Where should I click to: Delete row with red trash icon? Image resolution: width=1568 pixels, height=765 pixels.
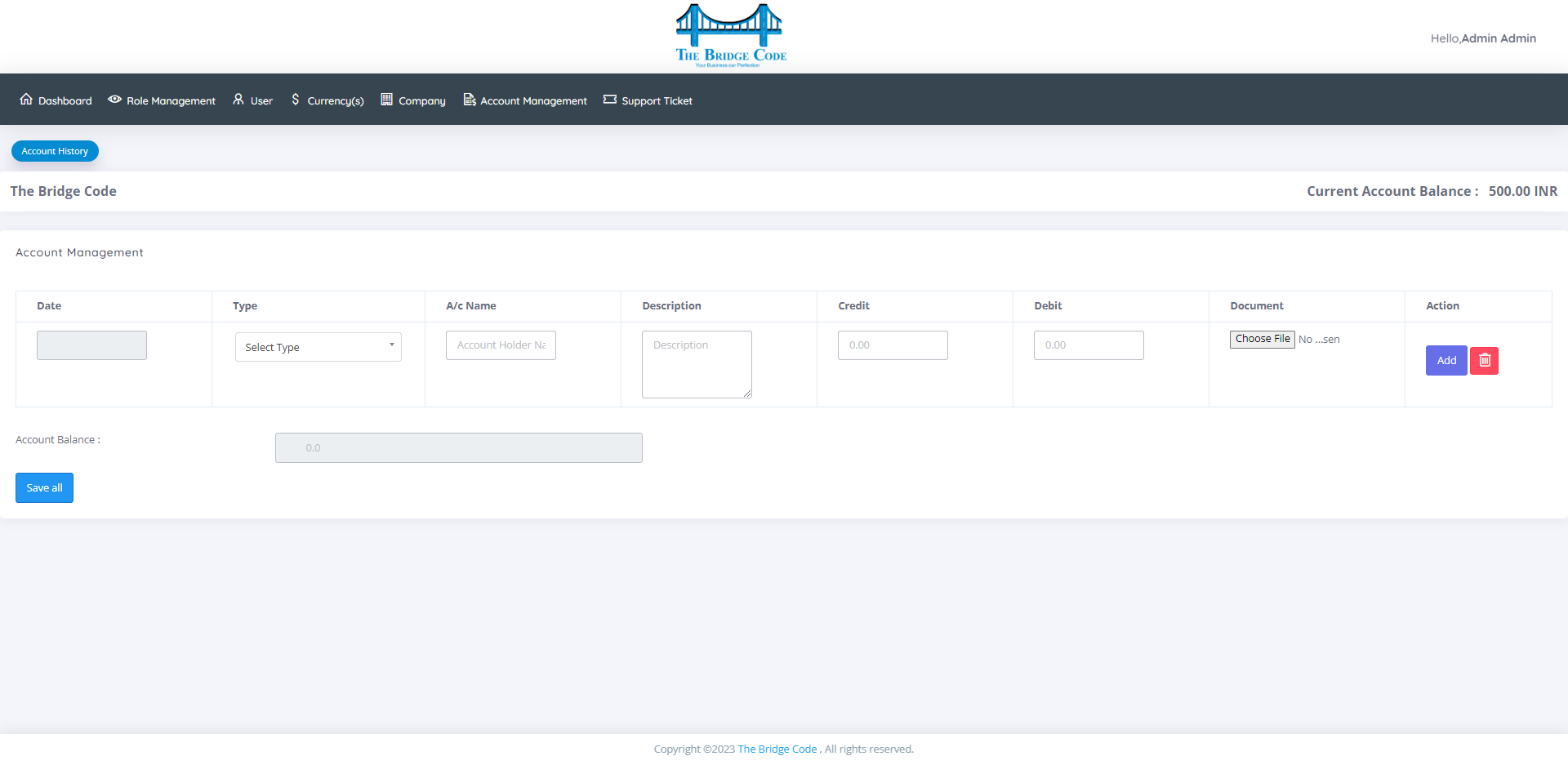pos(1484,360)
